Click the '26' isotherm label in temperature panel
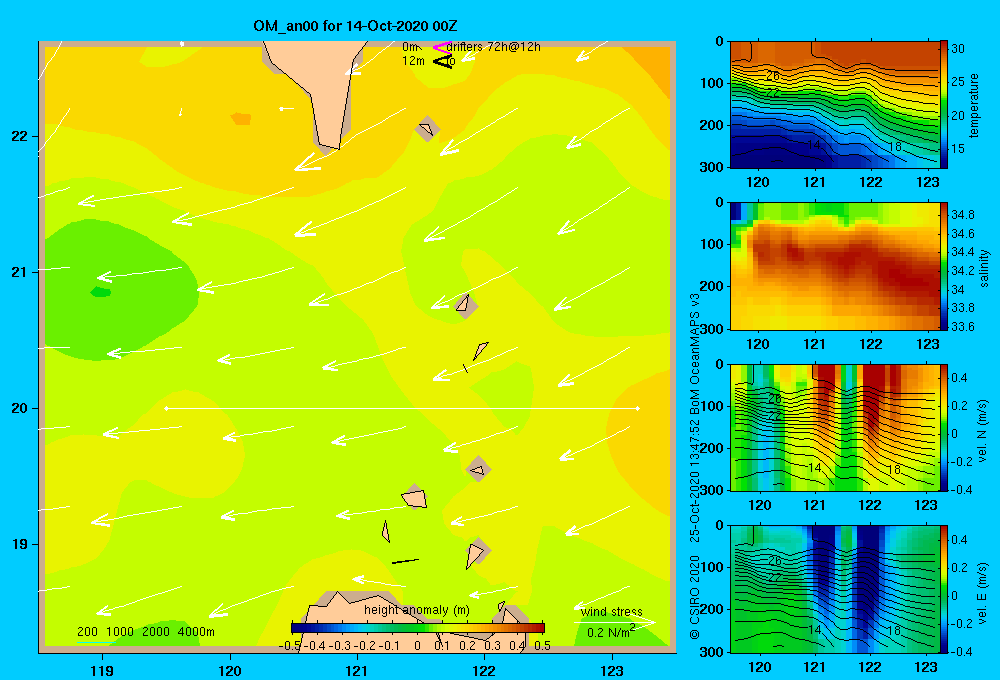The height and width of the screenshot is (680, 1000). point(773,76)
